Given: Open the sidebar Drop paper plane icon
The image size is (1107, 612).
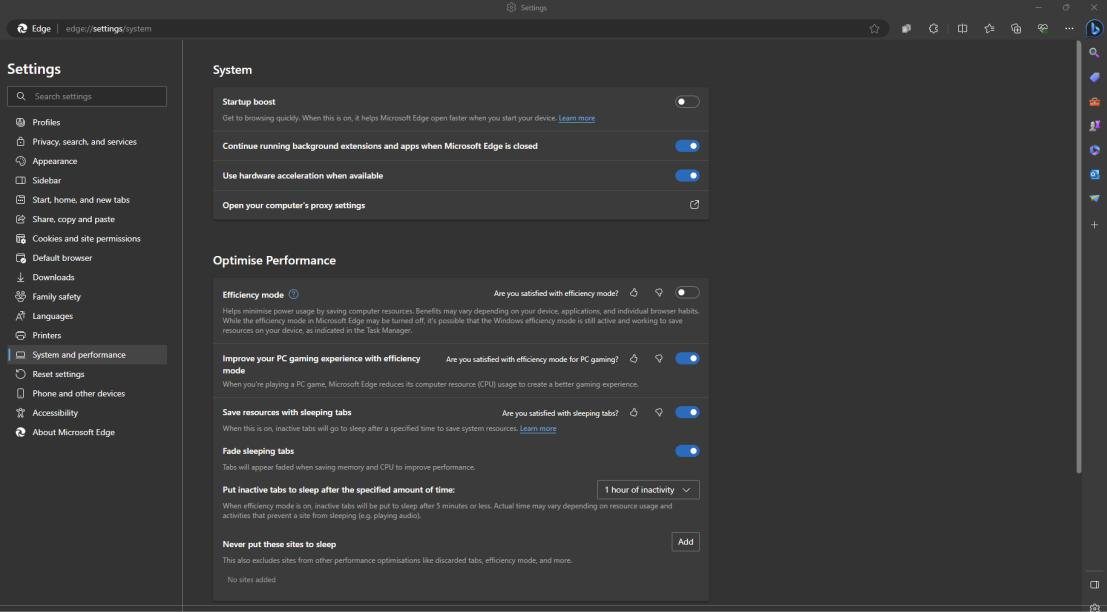Looking at the screenshot, I should 1094,199.
